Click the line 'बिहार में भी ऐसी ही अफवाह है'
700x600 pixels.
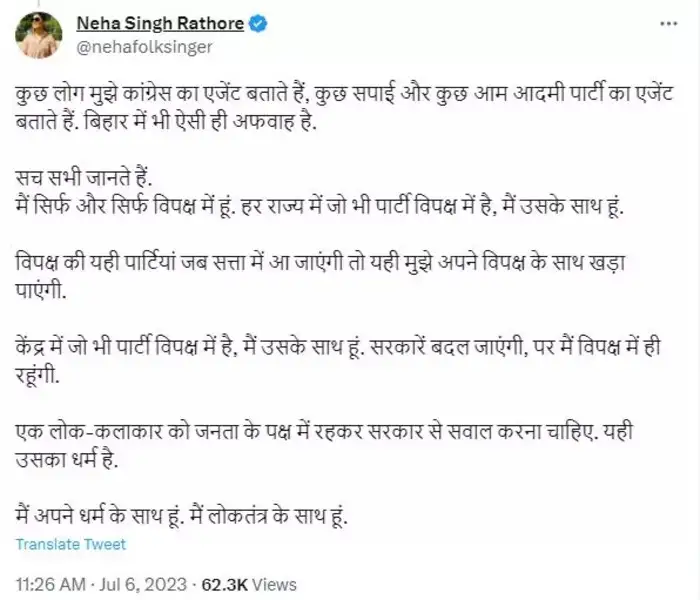tap(200, 122)
